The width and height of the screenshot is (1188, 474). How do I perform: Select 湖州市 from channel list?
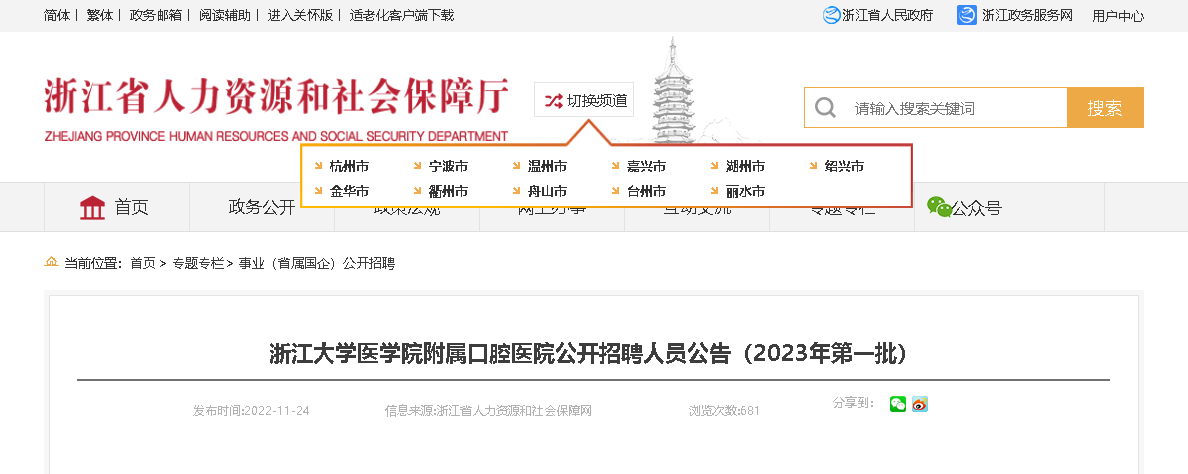pyautogui.click(x=746, y=167)
